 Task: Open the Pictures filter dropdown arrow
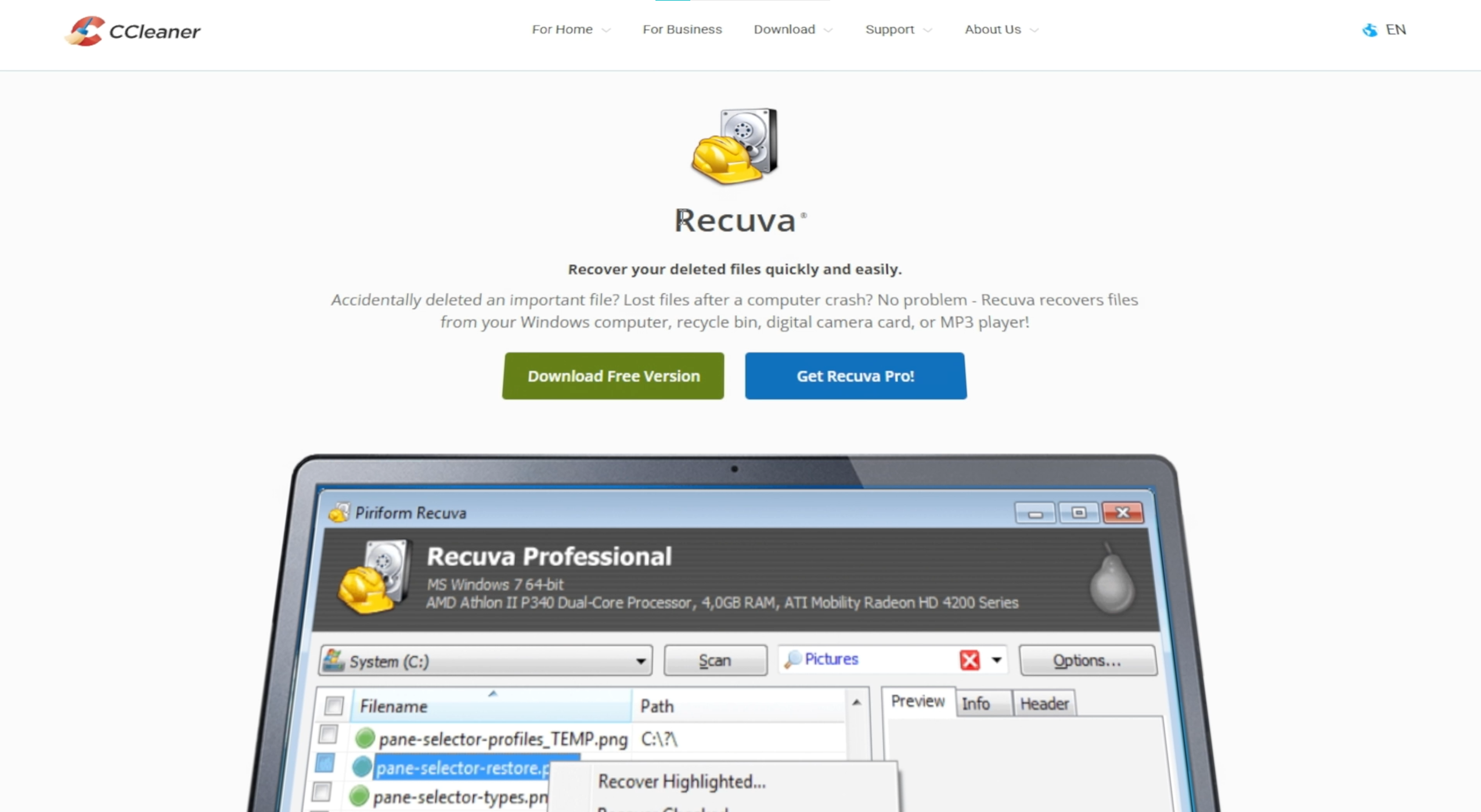tap(996, 660)
